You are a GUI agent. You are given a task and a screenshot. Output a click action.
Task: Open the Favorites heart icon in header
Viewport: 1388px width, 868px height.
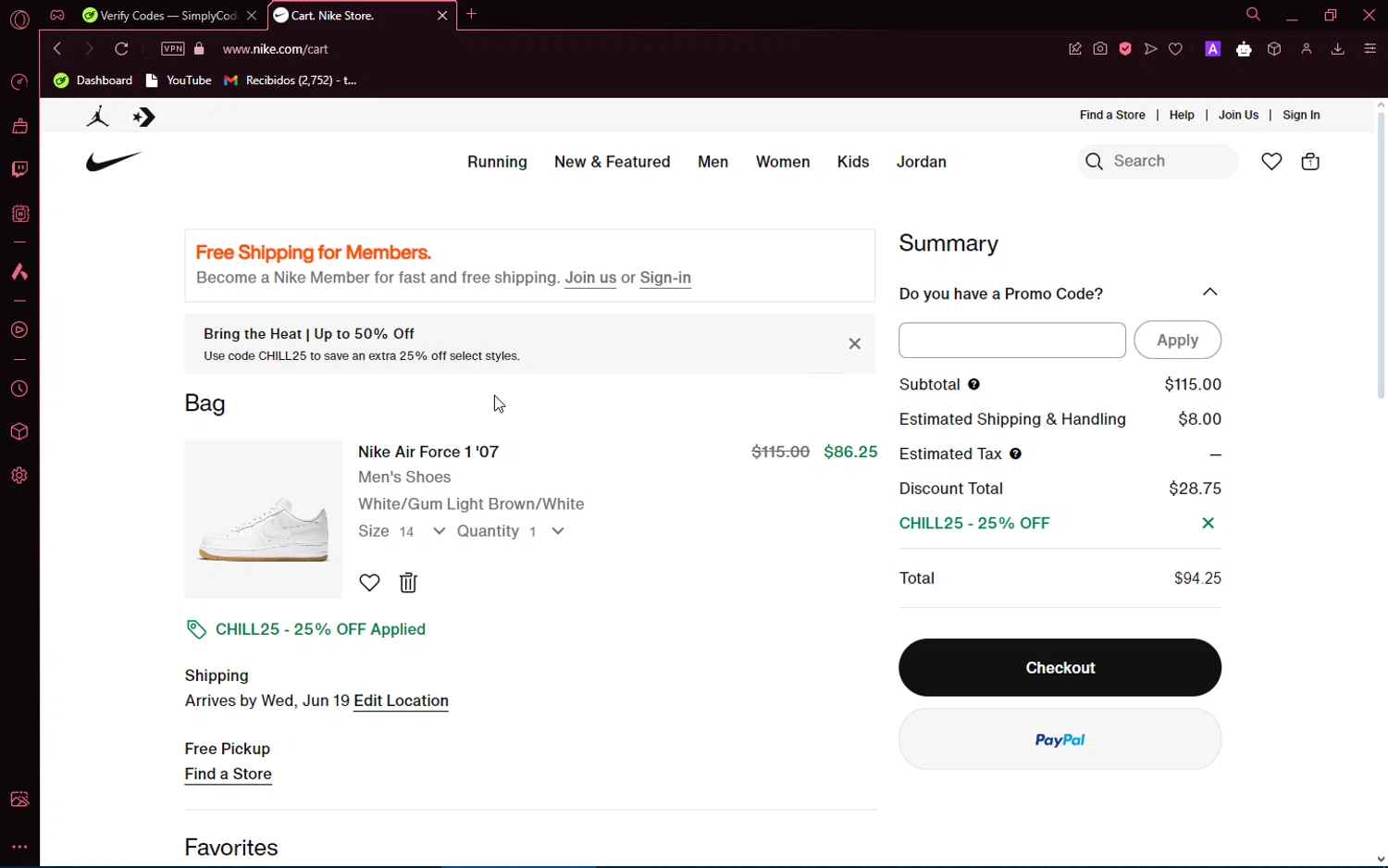point(1271,162)
